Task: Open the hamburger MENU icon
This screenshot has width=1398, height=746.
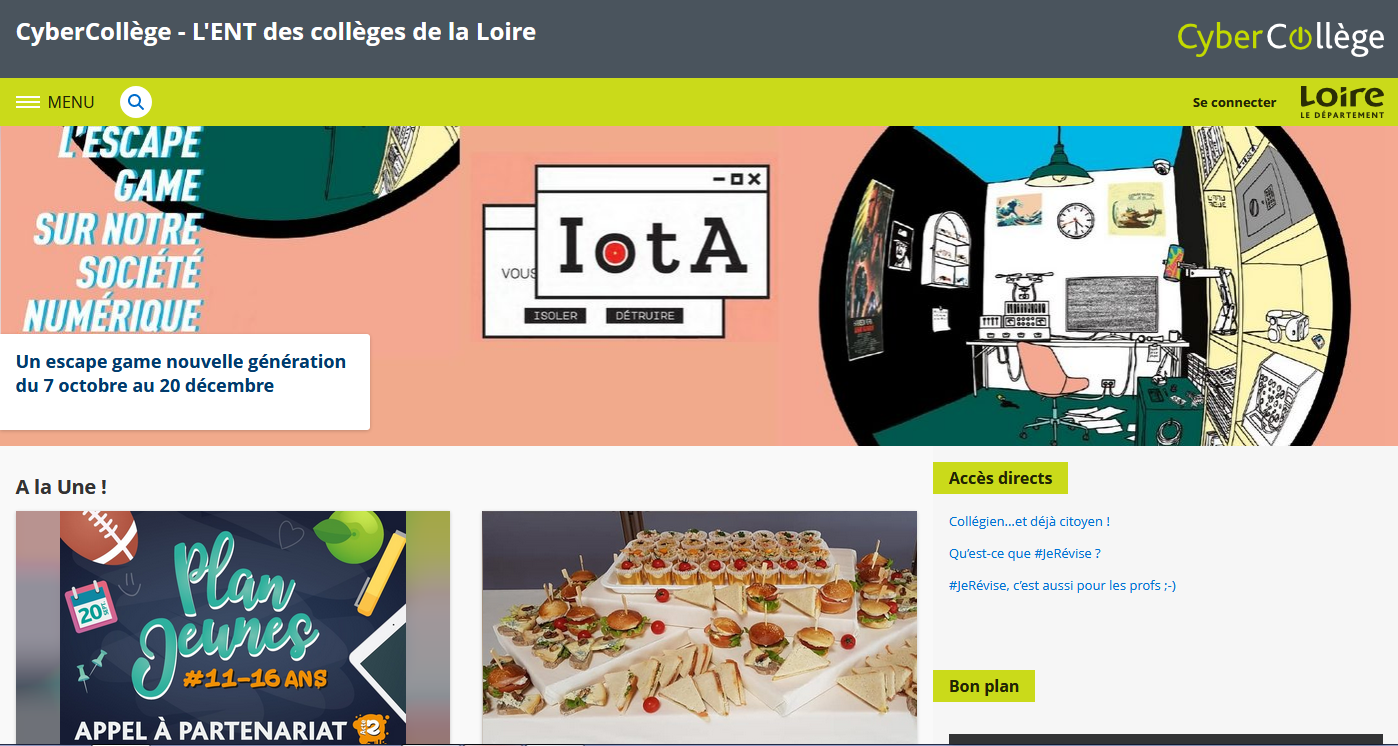Action: coord(28,102)
